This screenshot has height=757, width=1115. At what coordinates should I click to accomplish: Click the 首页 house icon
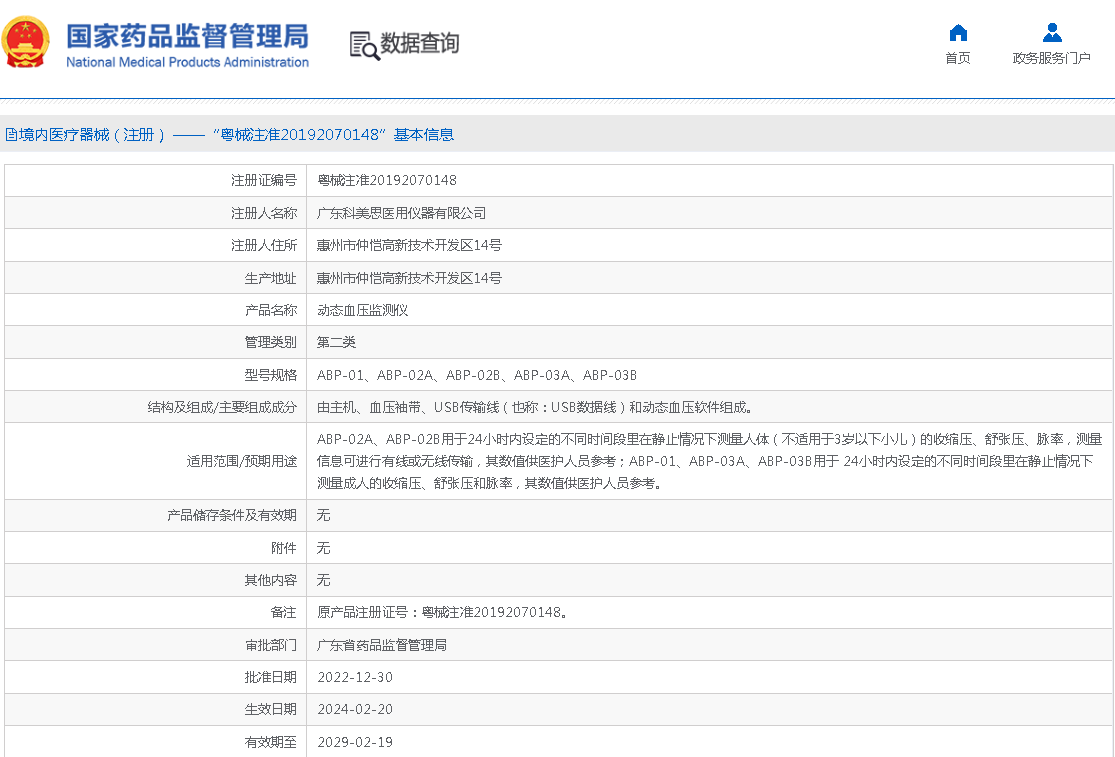(x=958, y=33)
